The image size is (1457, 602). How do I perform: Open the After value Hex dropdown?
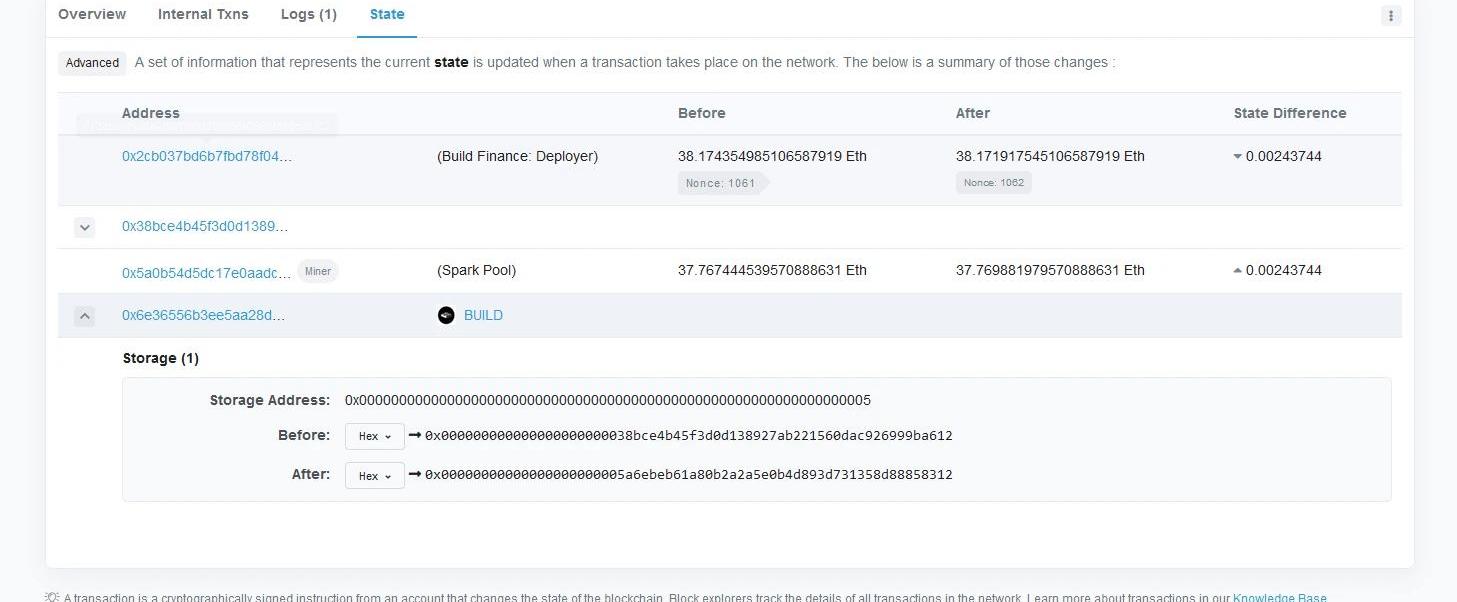(375, 475)
